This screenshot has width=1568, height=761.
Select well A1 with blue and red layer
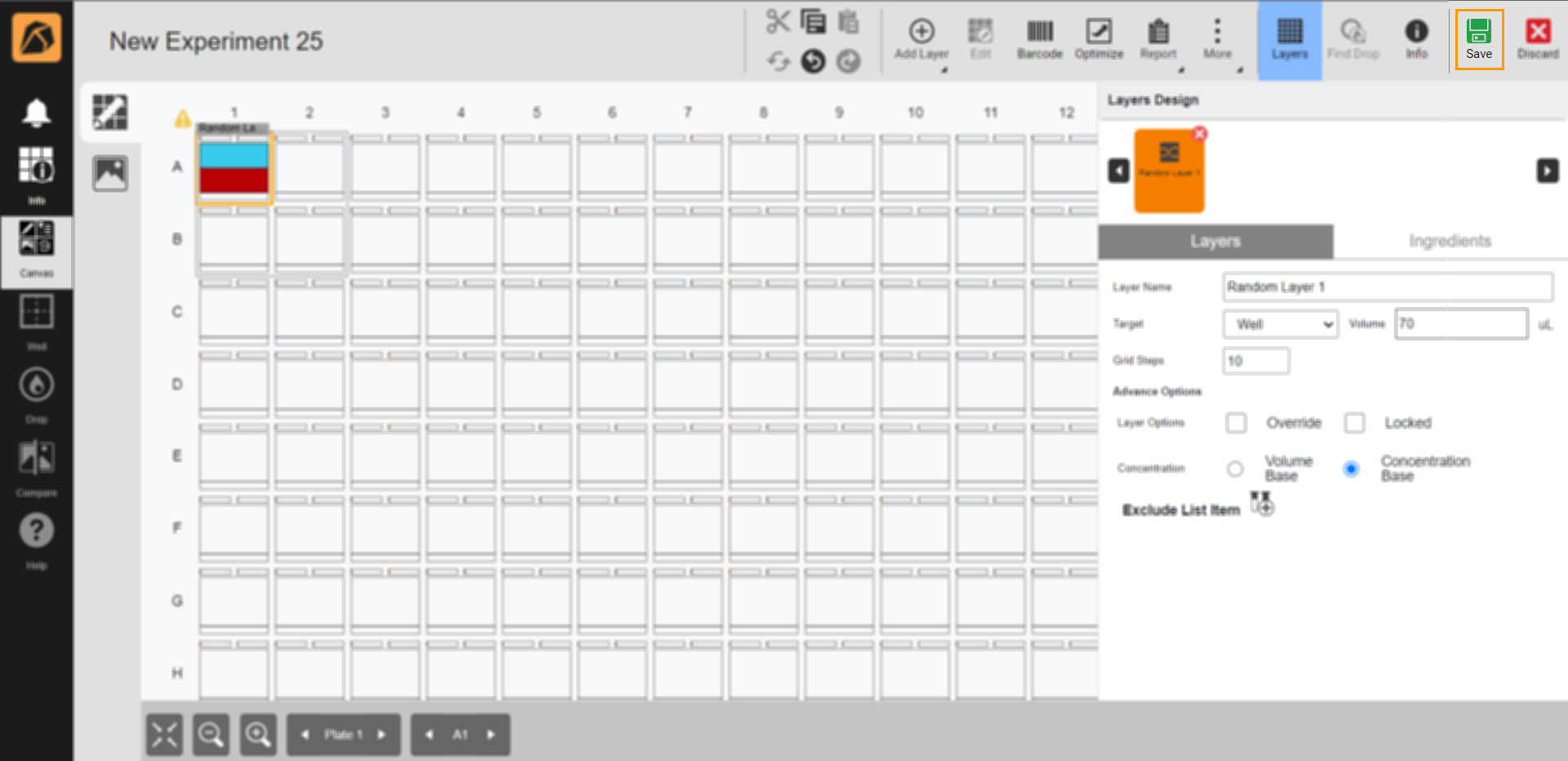click(x=234, y=167)
